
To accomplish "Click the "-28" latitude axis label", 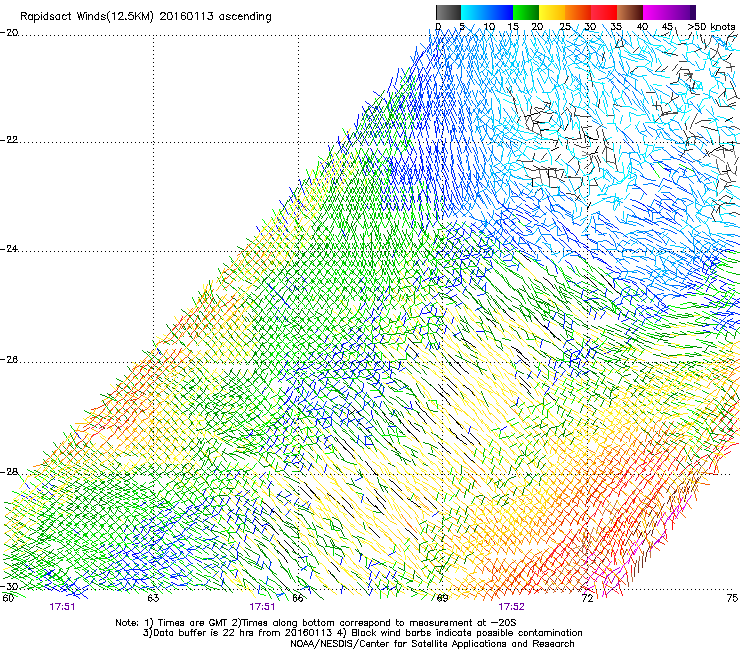I will tap(9, 472).
